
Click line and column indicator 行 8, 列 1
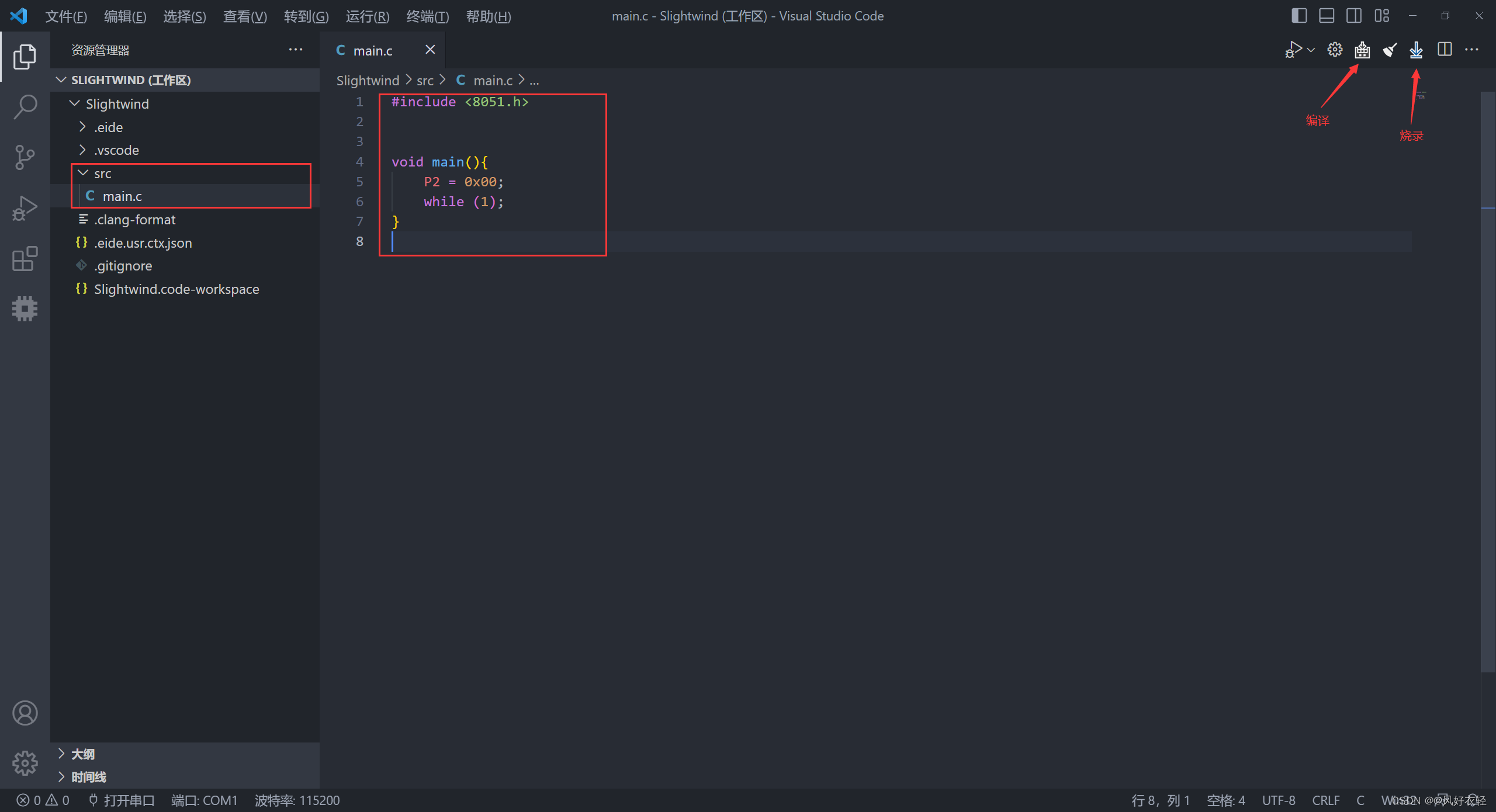[1161, 800]
